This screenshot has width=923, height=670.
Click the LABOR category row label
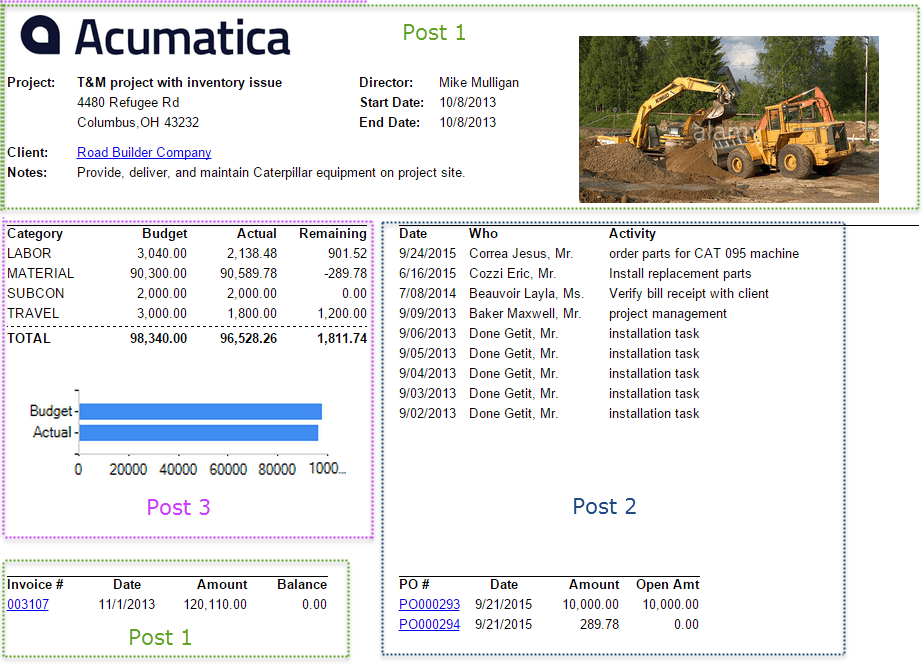point(29,253)
